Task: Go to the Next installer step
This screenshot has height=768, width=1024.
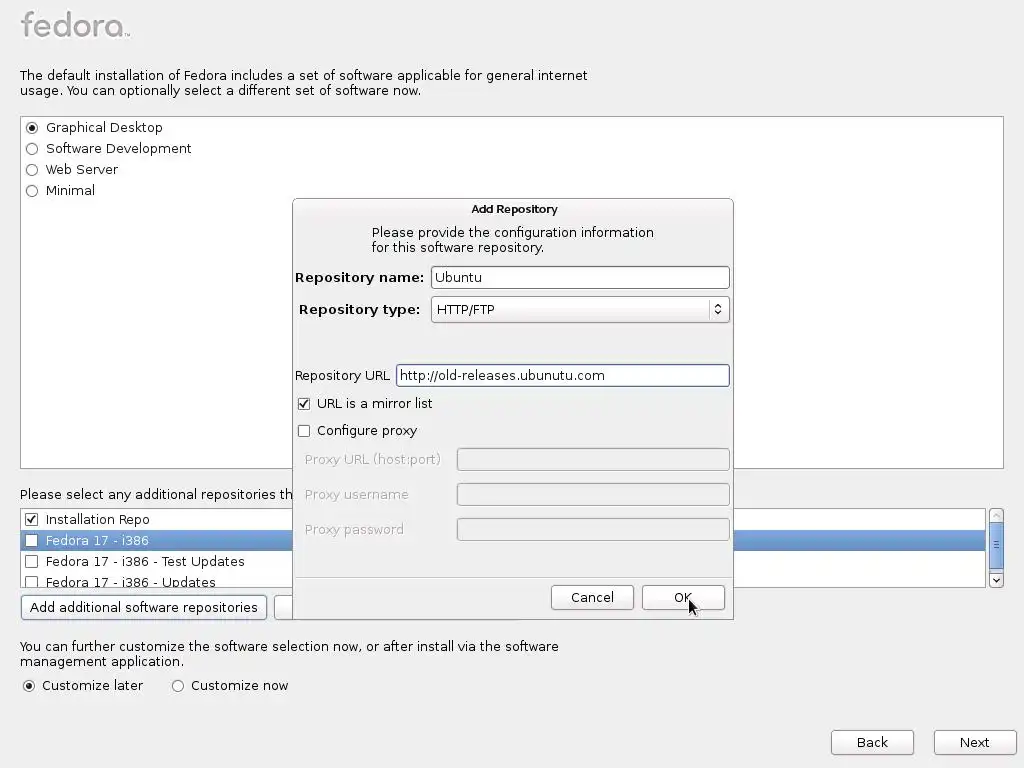Action: coord(975,743)
